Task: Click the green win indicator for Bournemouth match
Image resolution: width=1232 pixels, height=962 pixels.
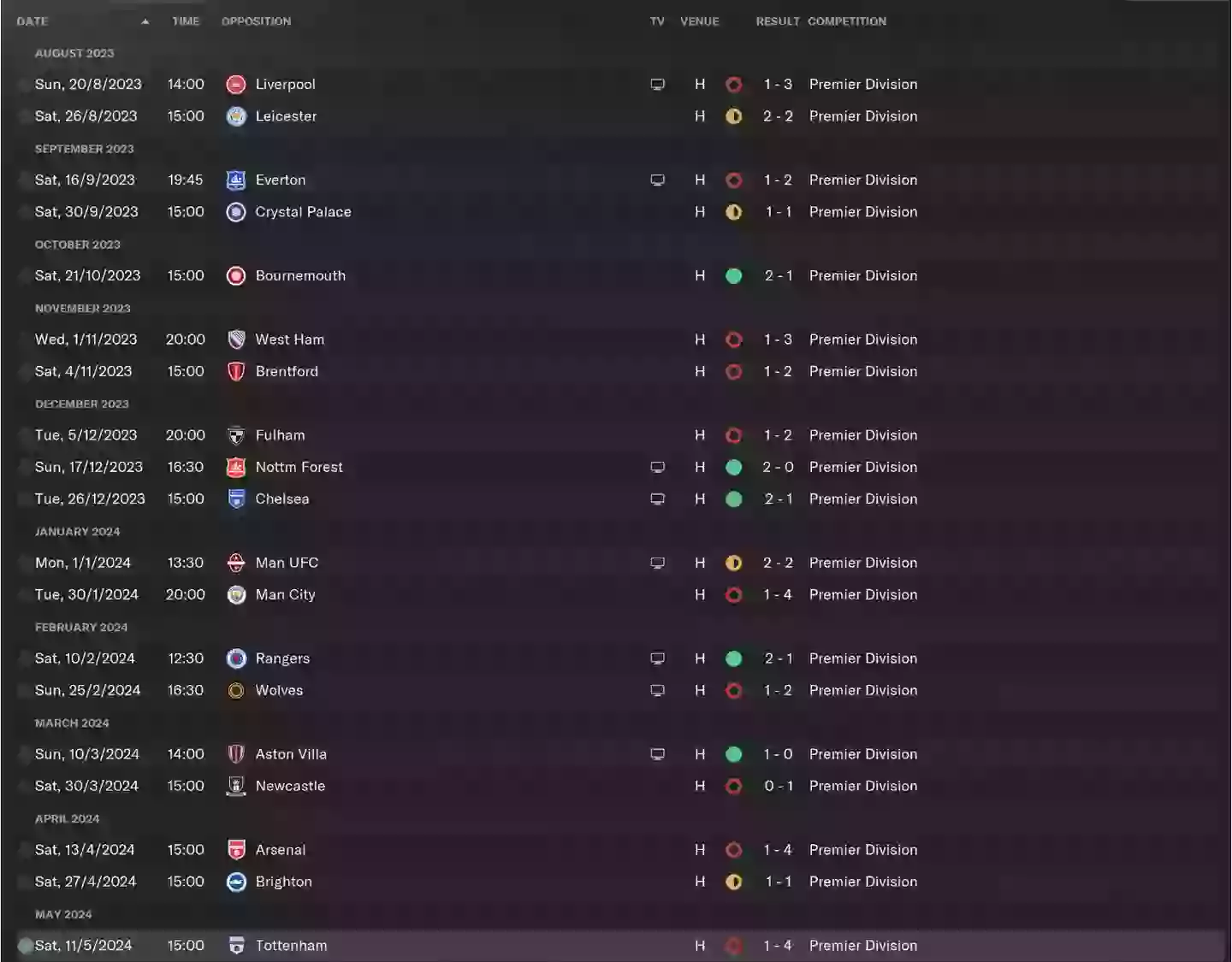Action: click(x=733, y=276)
